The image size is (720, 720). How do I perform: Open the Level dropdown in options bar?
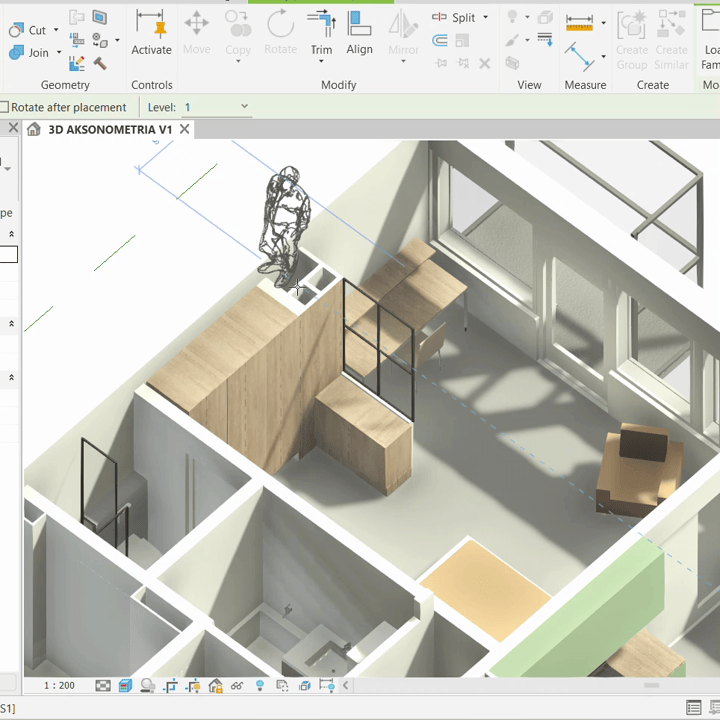tap(244, 107)
